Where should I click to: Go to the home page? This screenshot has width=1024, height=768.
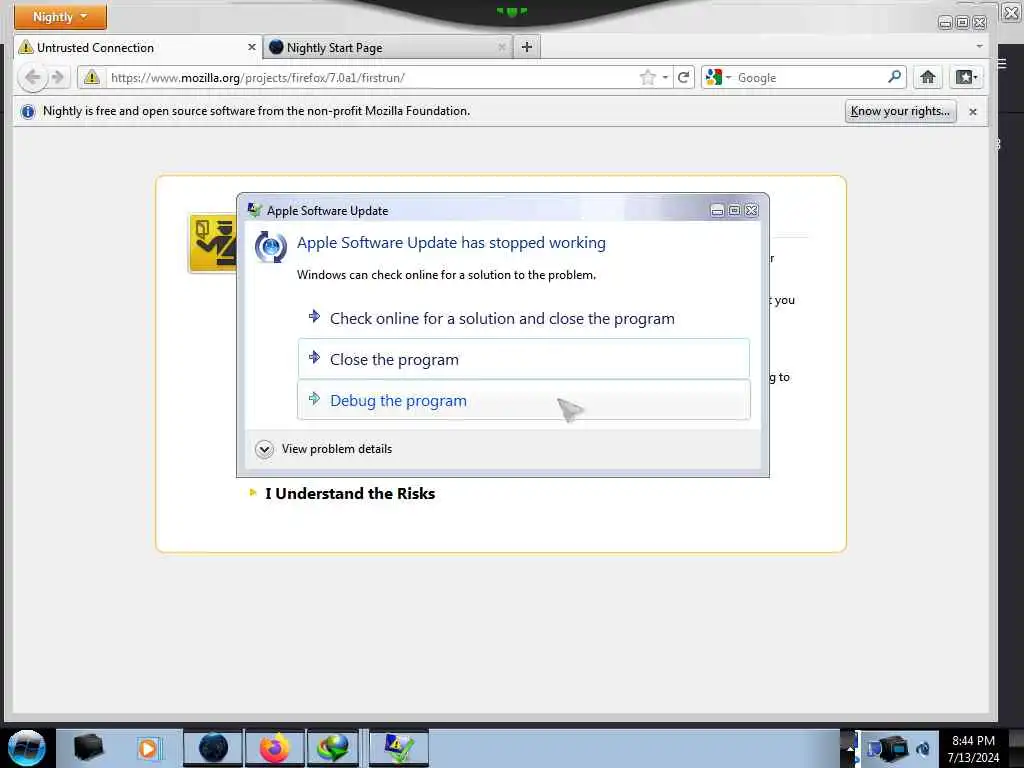927,77
